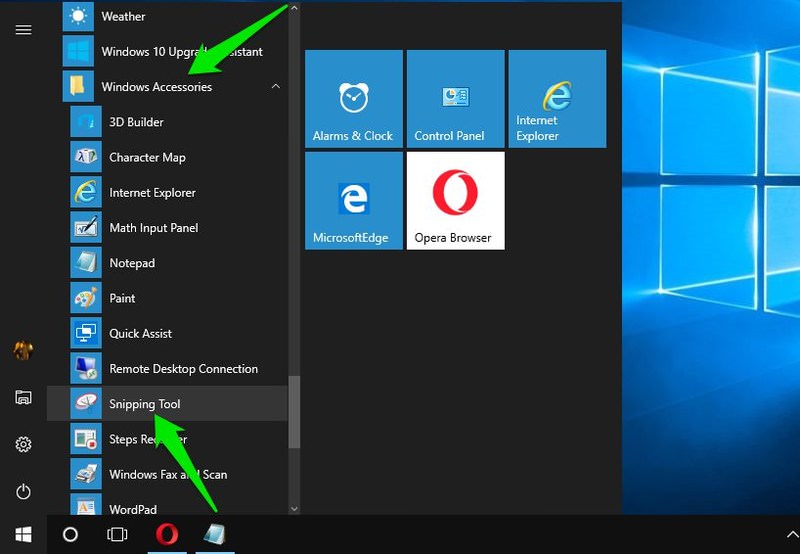Open Task View on taskbar
This screenshot has height=554, width=800.
pyautogui.click(x=117, y=535)
